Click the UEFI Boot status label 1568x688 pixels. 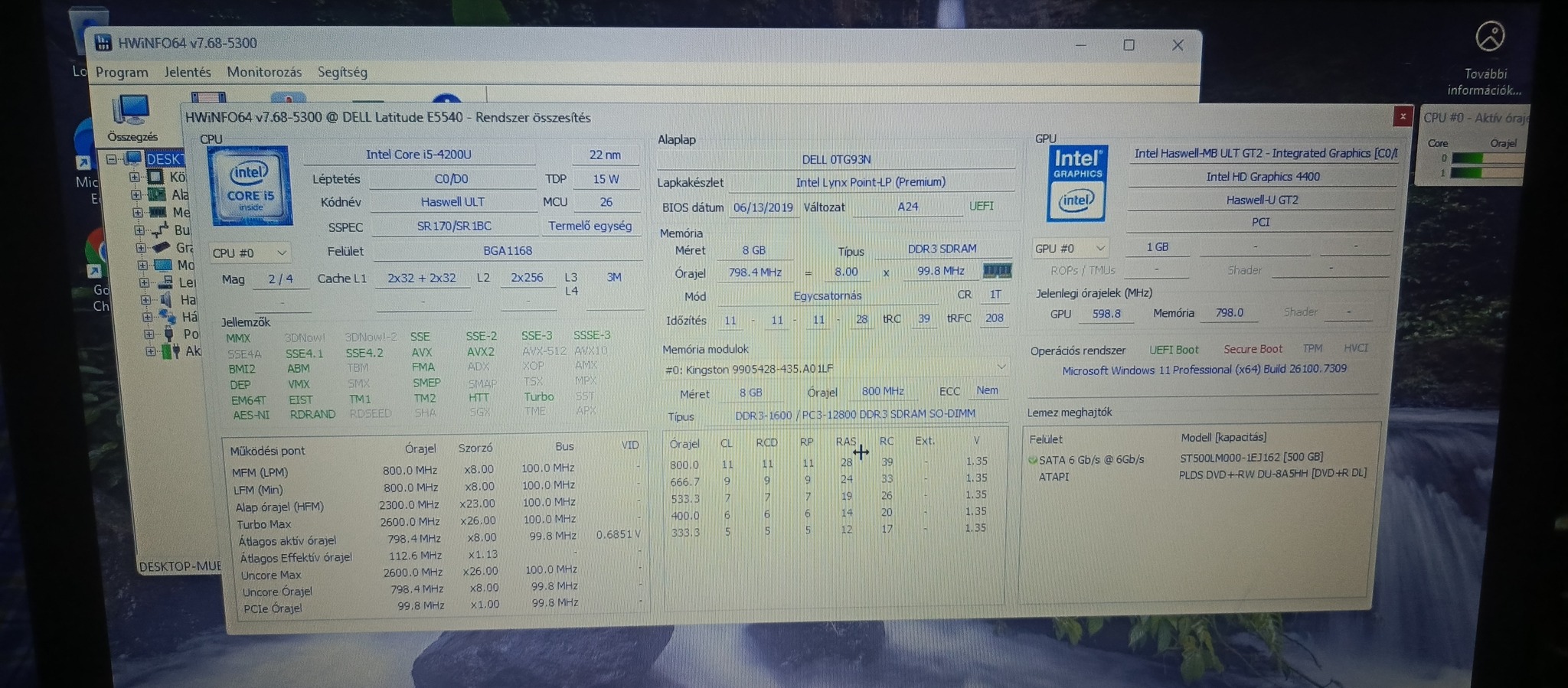tap(1174, 350)
